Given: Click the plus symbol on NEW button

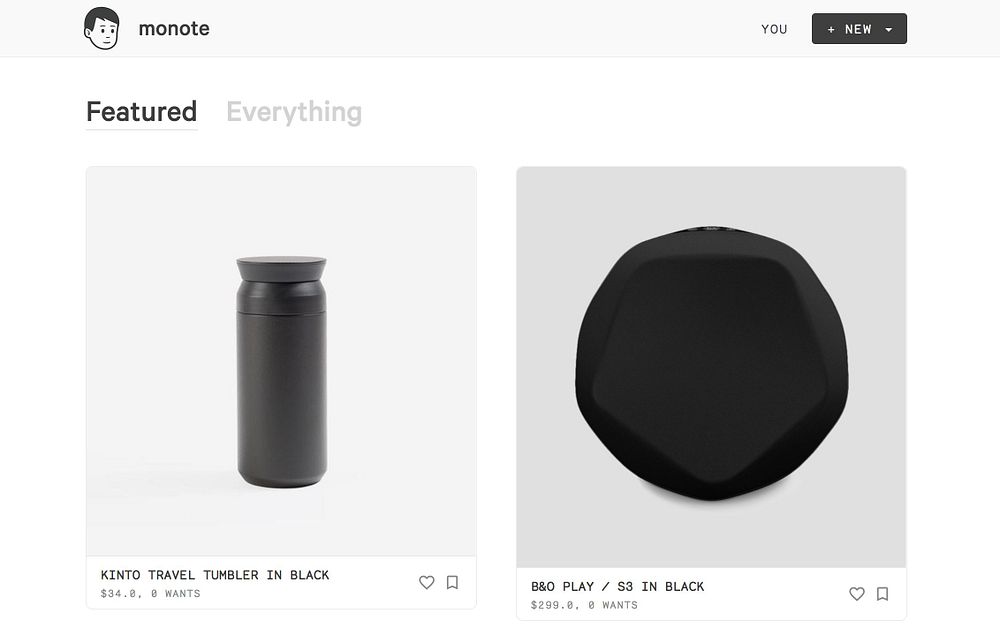Looking at the screenshot, I should (x=831, y=29).
